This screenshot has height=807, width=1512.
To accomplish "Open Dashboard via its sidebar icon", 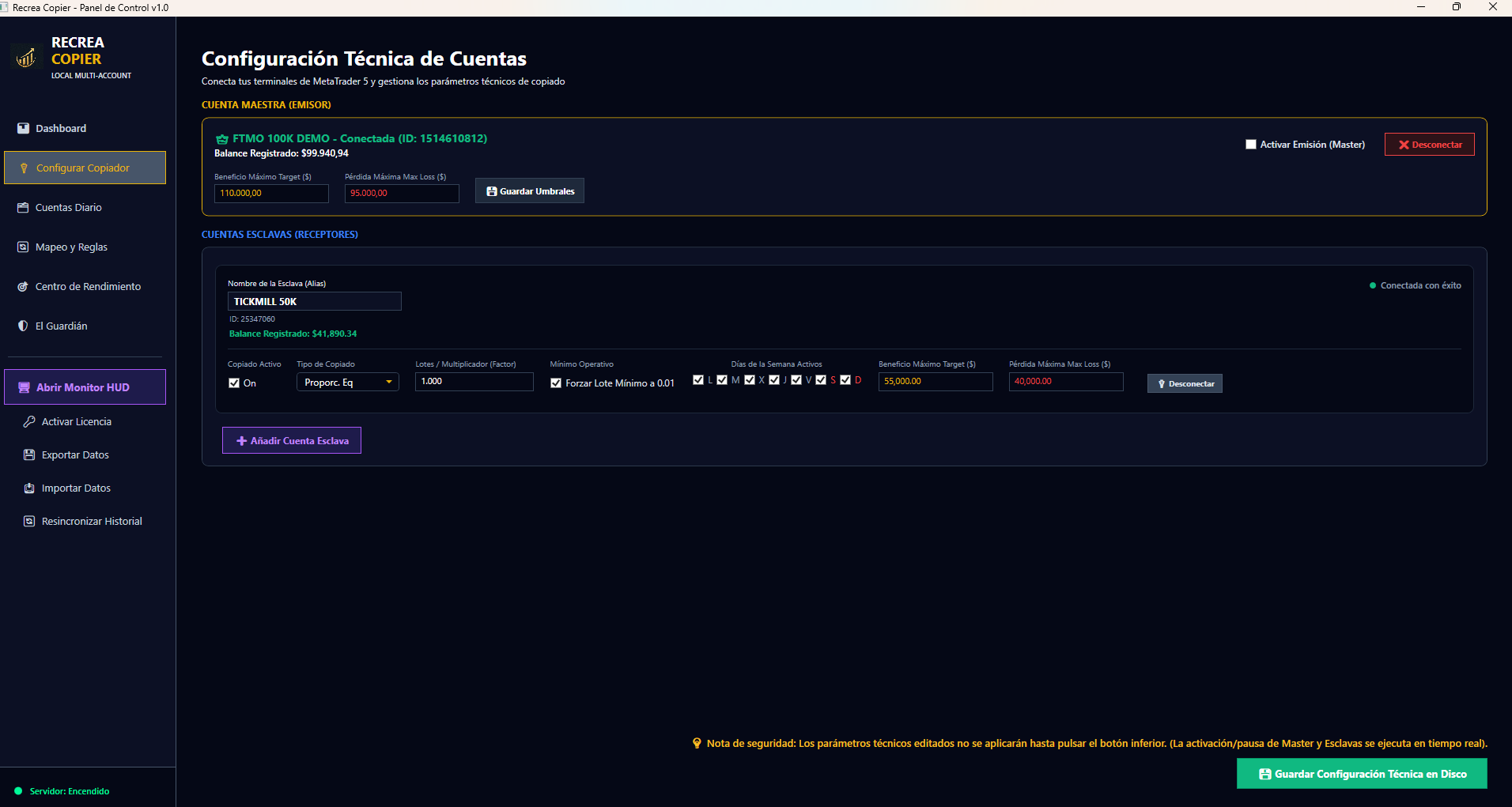I will click(23, 128).
